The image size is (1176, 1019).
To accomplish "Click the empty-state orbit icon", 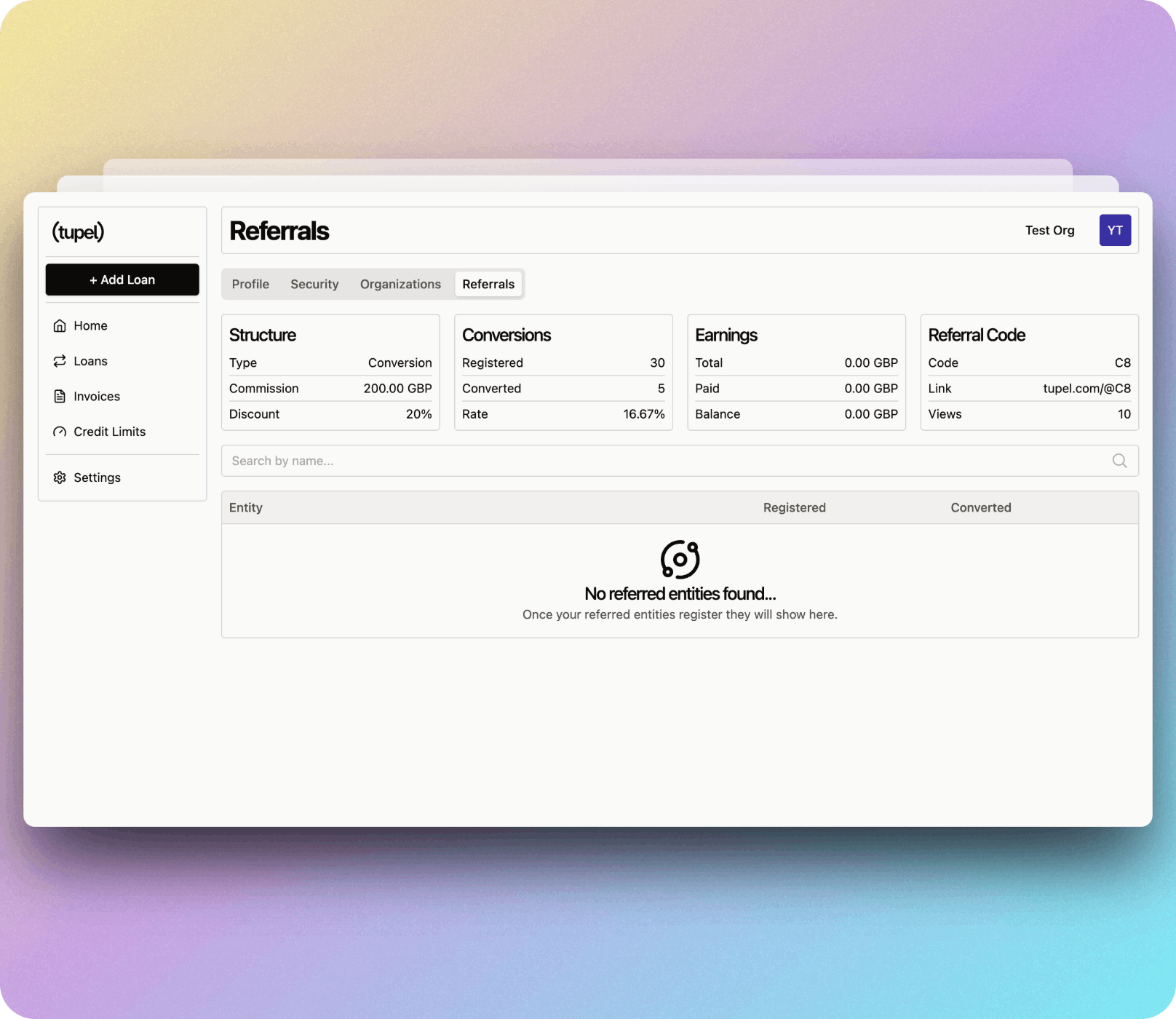I will (x=680, y=559).
